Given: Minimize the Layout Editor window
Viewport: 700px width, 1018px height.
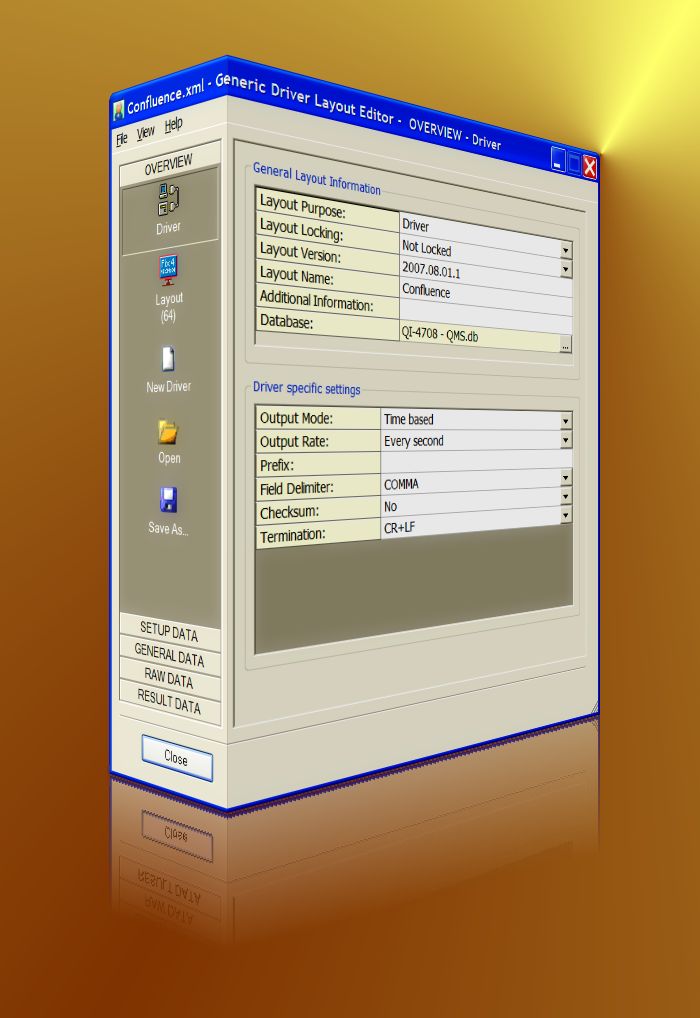Looking at the screenshot, I should click(x=558, y=159).
